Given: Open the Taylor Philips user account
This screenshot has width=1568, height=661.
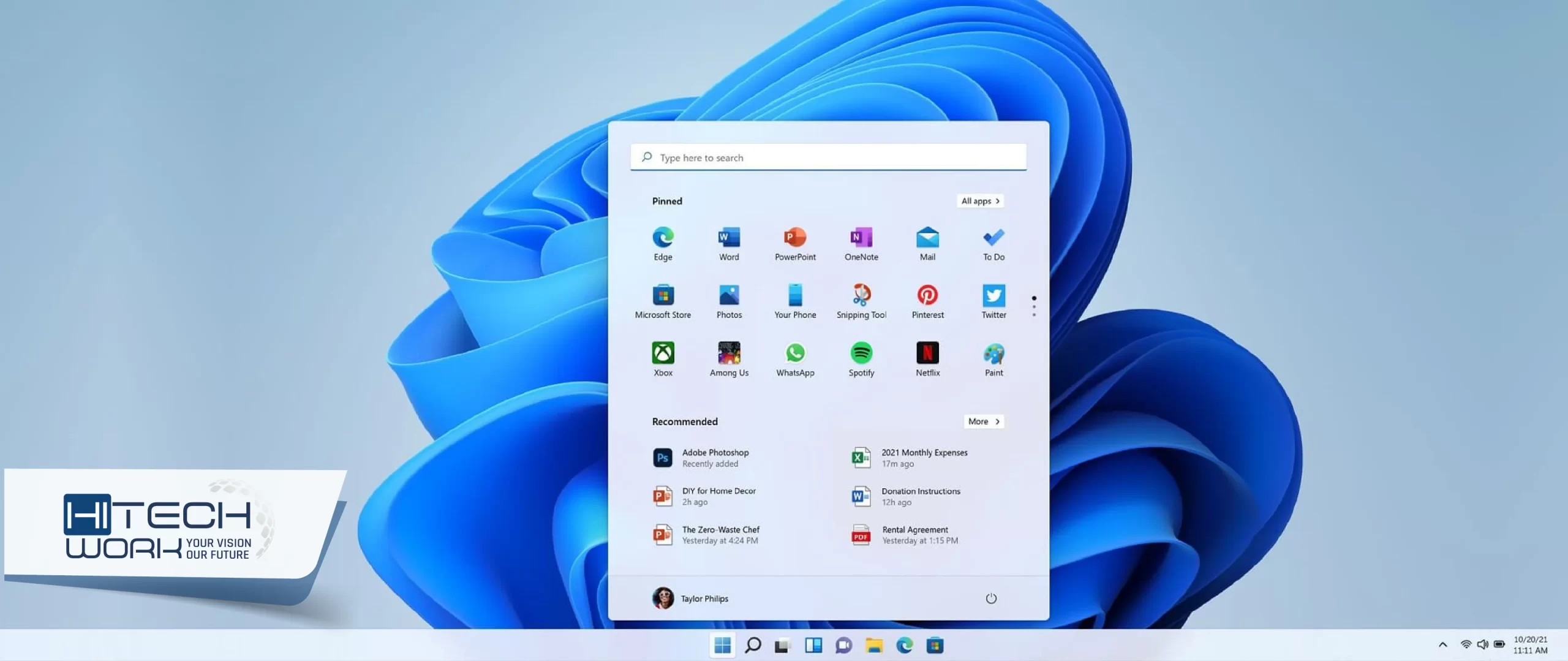Looking at the screenshot, I should (x=690, y=599).
